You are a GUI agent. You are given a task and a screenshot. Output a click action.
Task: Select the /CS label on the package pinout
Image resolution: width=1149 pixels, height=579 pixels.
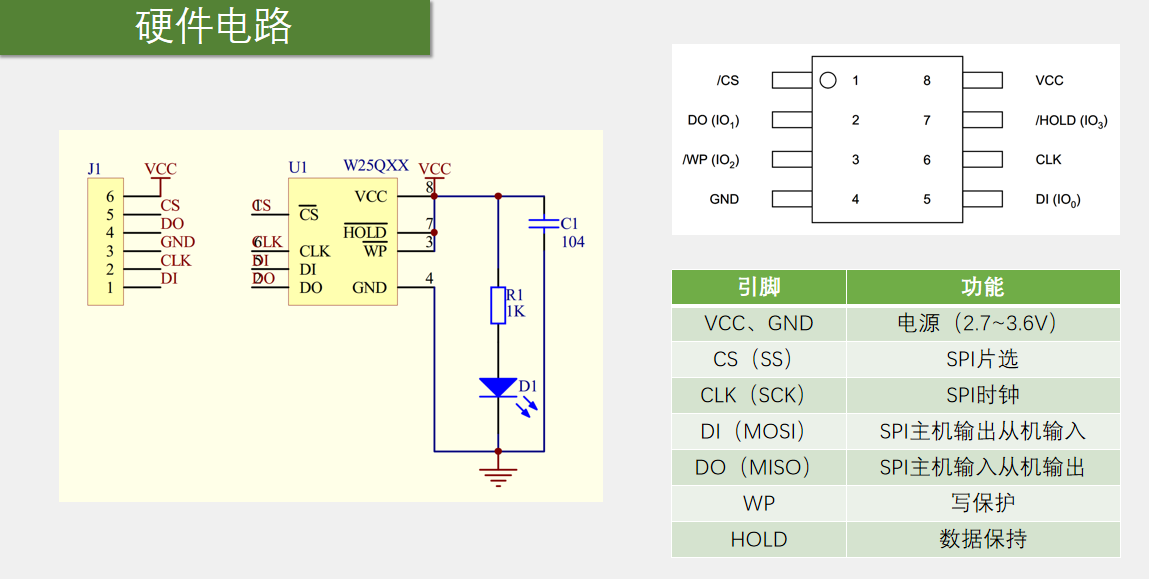click(728, 81)
